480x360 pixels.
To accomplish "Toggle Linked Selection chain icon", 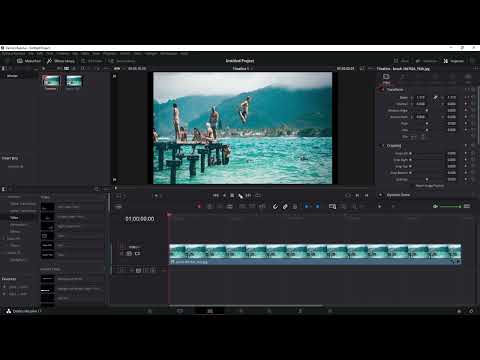I will point(285,207).
